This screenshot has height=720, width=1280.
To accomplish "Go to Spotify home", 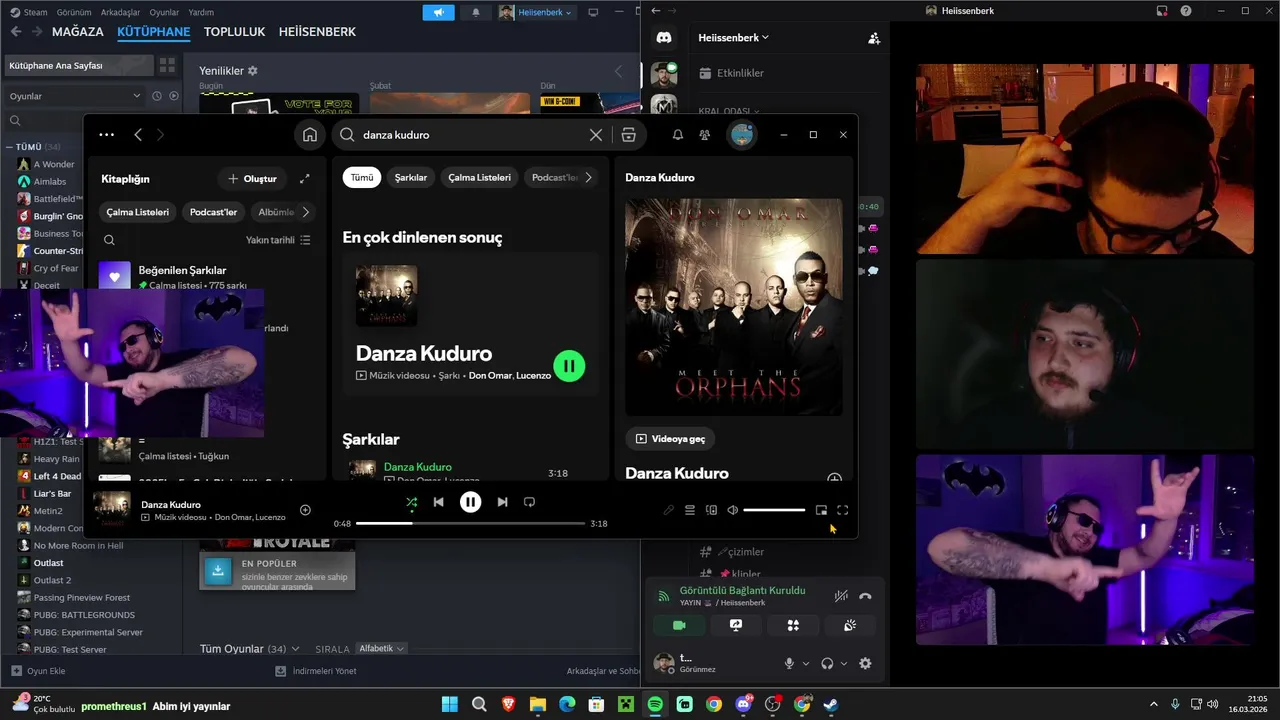I will pos(310,135).
